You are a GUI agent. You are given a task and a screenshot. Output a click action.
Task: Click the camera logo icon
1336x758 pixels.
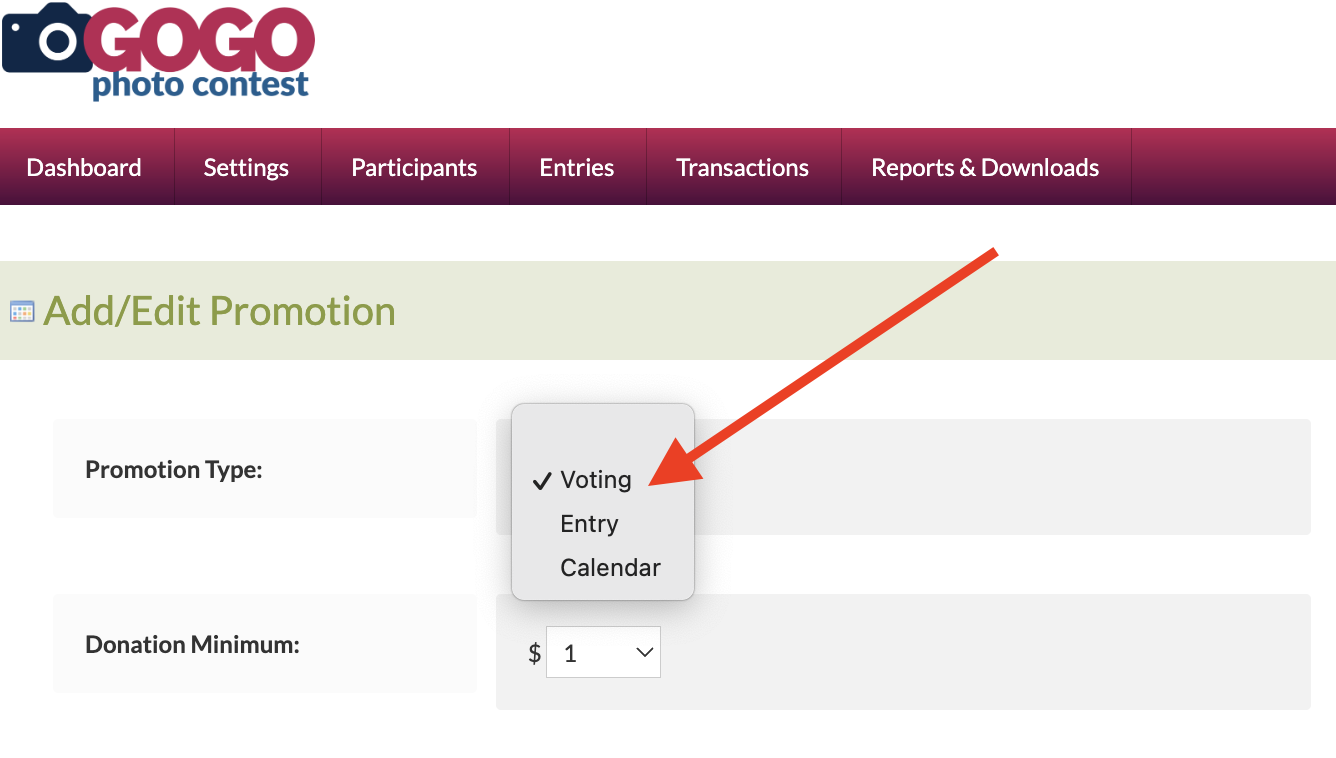[46, 39]
